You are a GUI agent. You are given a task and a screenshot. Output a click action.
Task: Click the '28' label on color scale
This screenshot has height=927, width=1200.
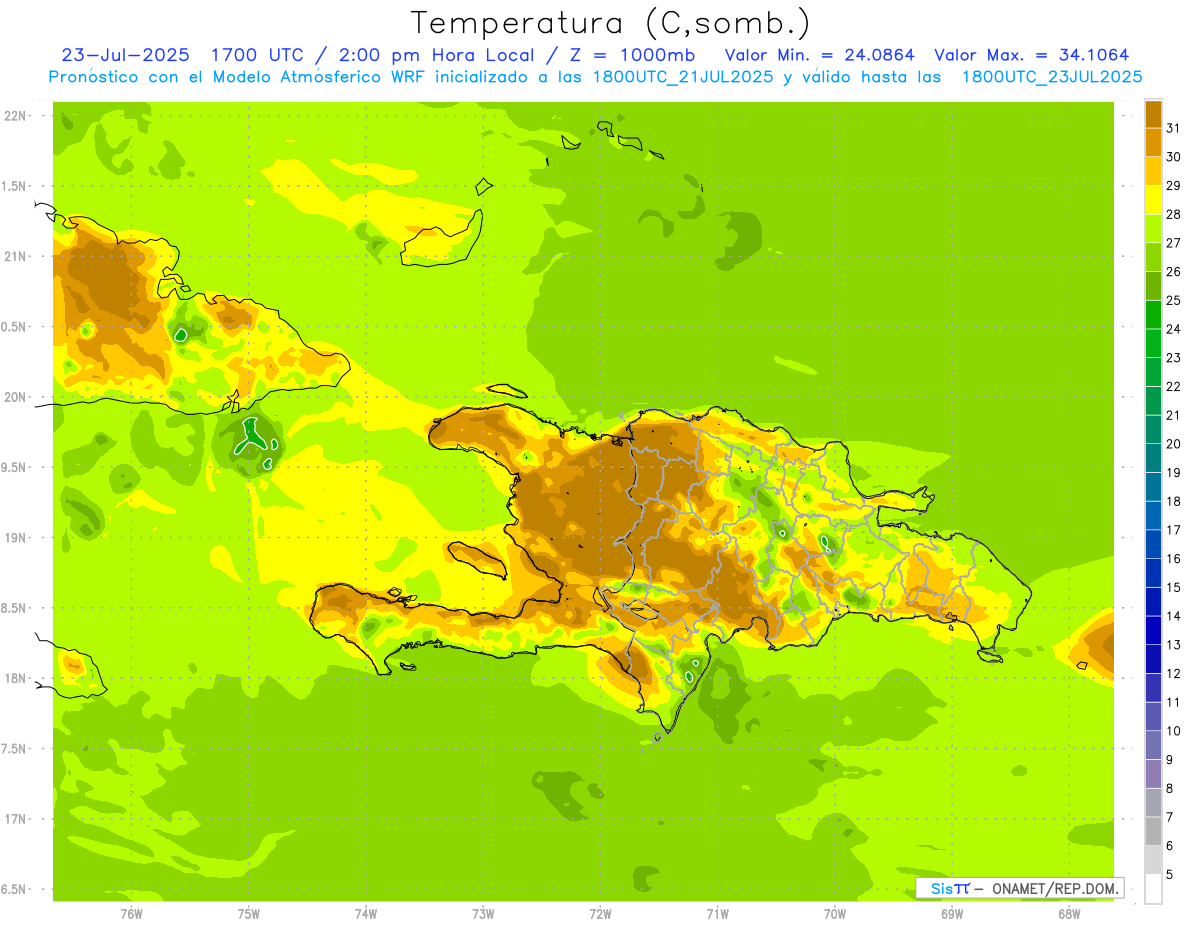[1173, 214]
